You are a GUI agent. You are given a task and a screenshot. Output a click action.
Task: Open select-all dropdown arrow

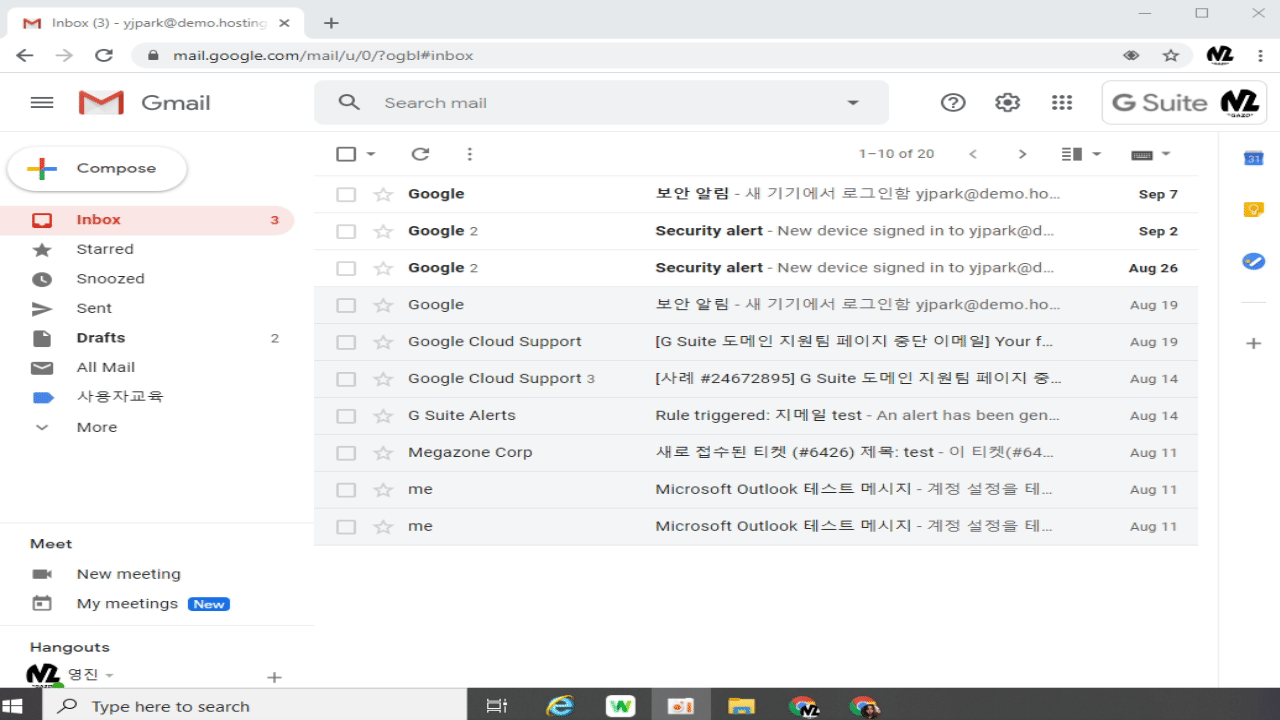(x=371, y=154)
